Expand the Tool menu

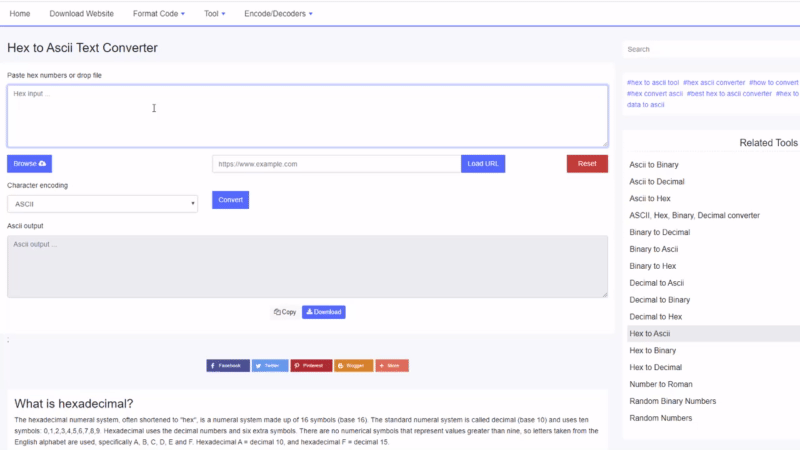214,14
